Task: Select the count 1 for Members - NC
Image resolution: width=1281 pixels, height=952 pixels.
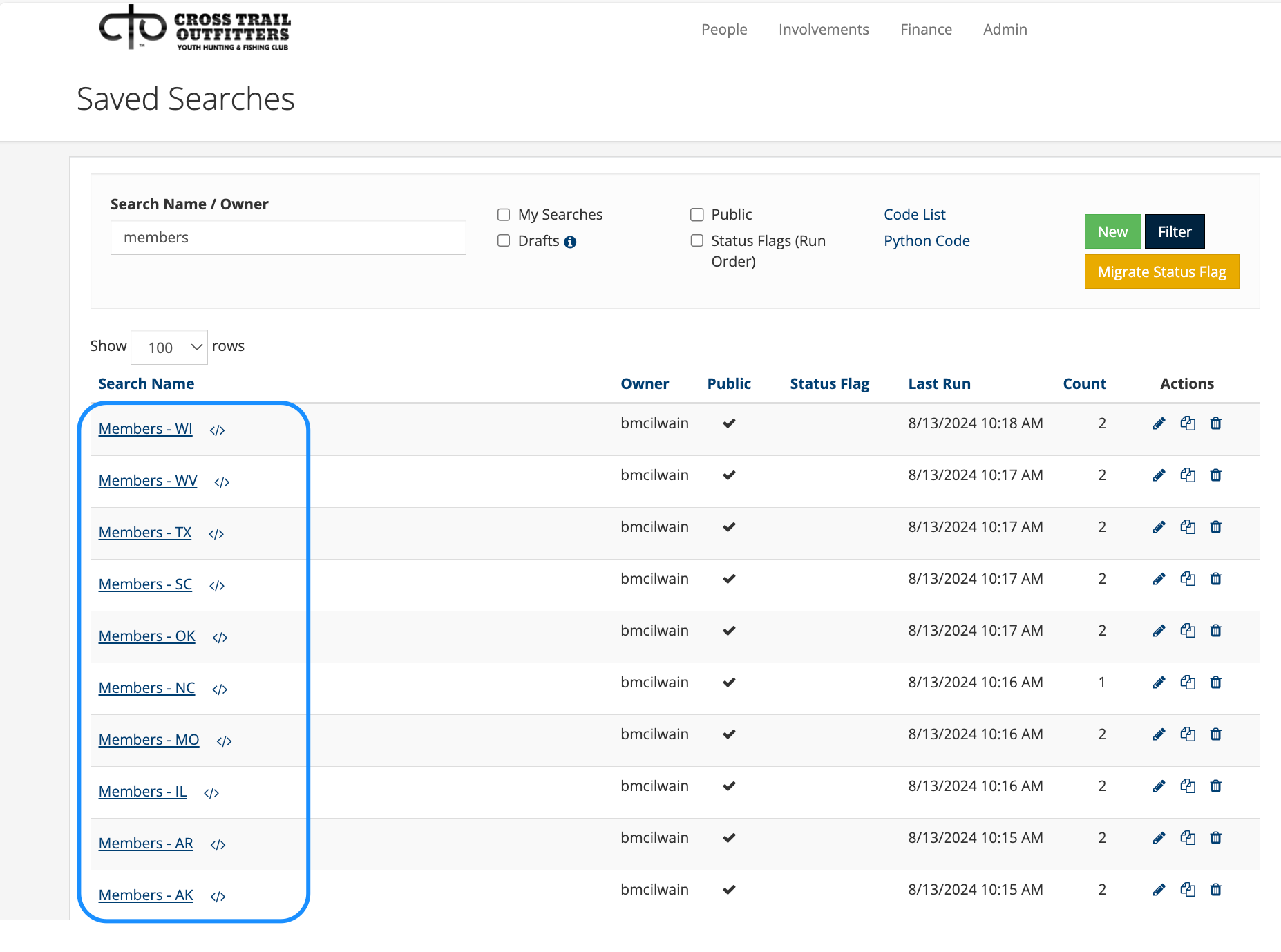Action: [1102, 683]
